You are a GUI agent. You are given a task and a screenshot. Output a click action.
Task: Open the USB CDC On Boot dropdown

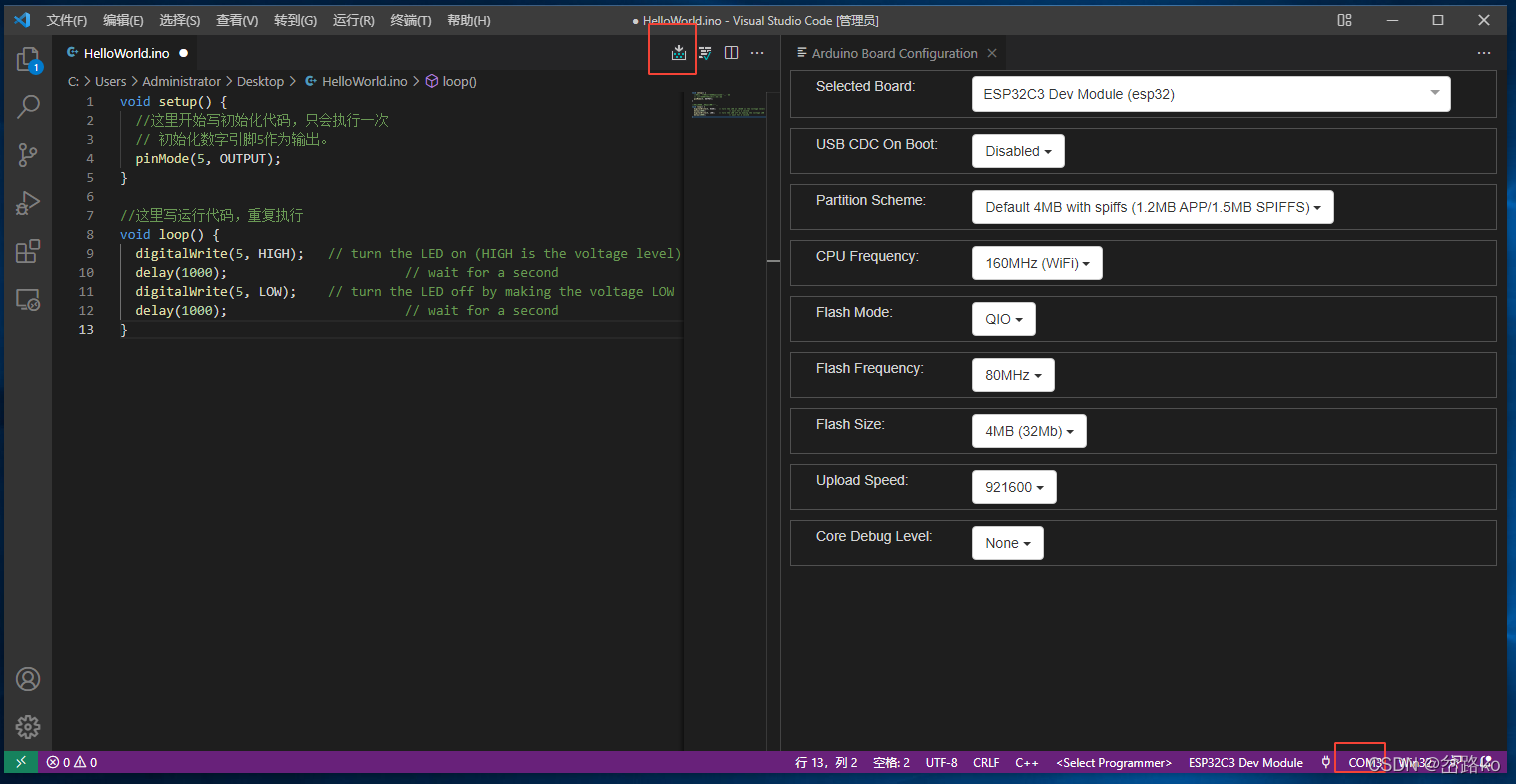(x=1018, y=151)
